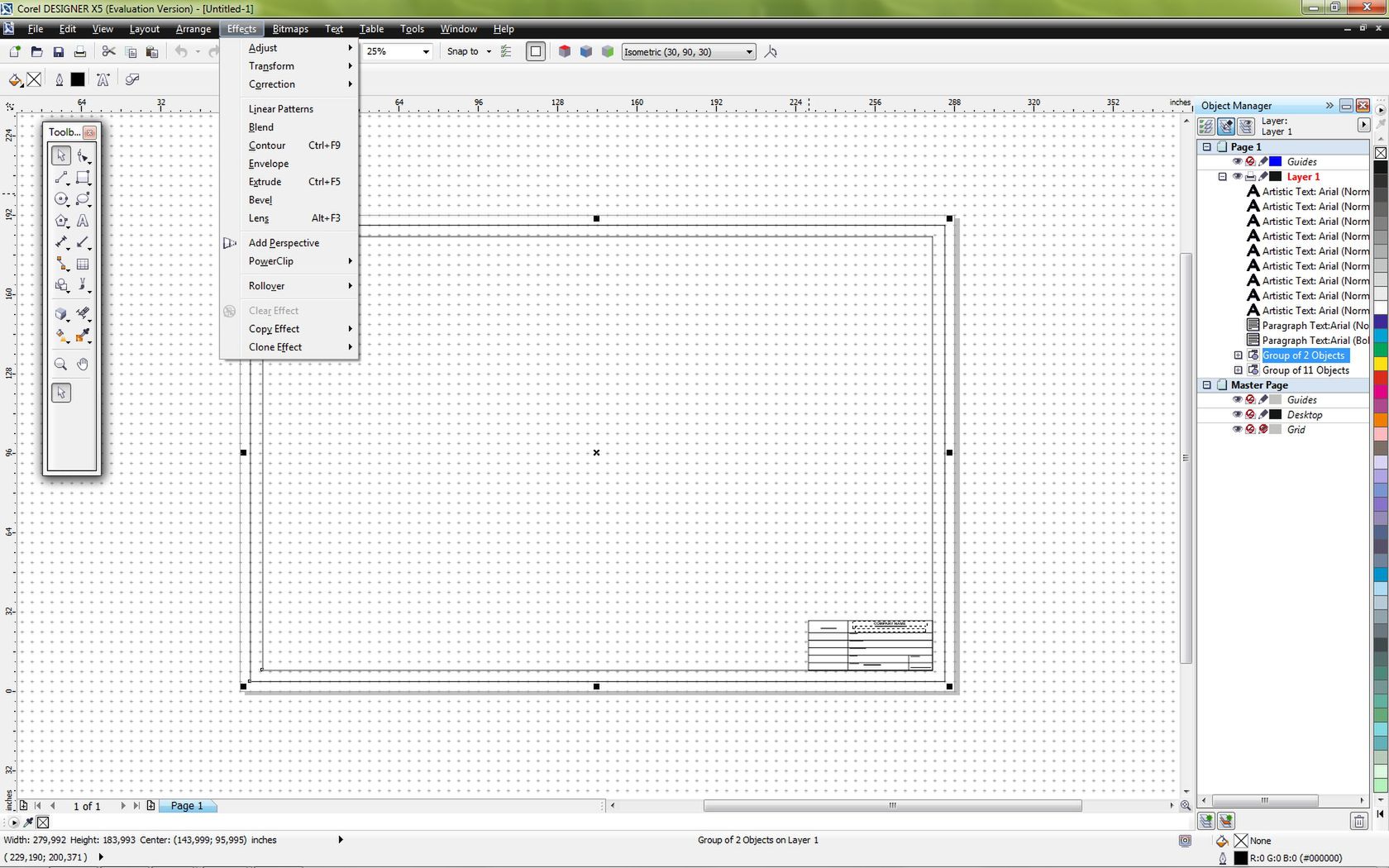Image resolution: width=1389 pixels, height=868 pixels.
Task: Choose Envelope from Effects menu
Action: [289, 164]
